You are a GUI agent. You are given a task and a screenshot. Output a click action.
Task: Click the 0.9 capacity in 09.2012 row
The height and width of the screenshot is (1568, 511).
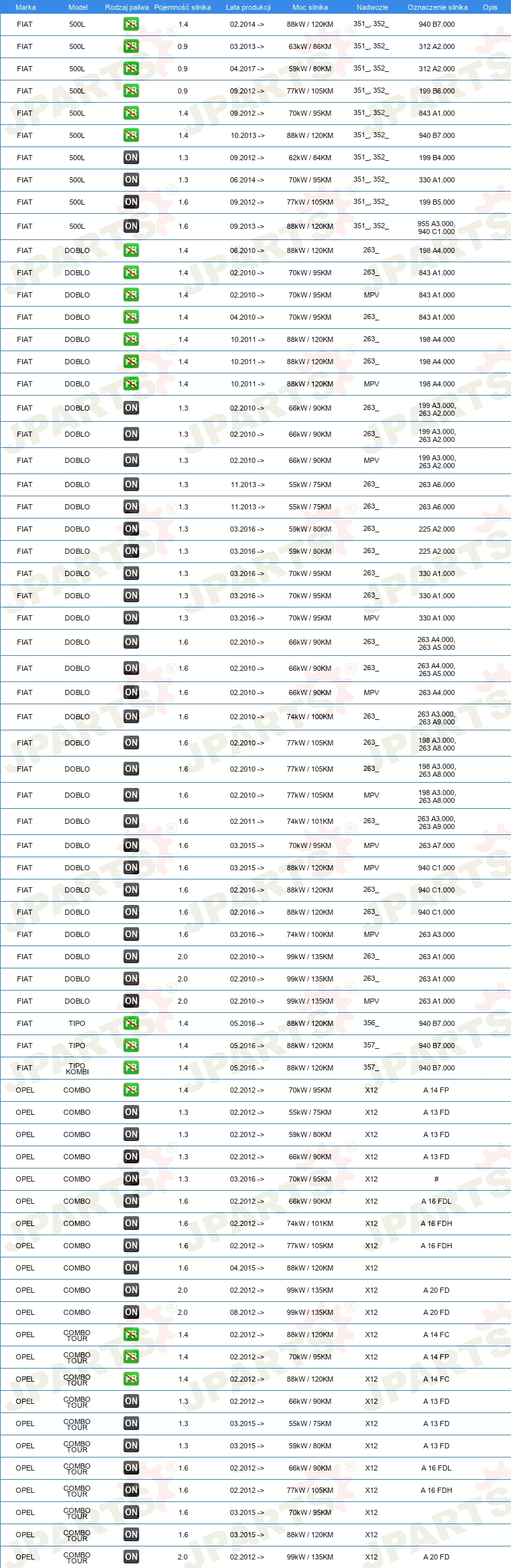tap(183, 91)
